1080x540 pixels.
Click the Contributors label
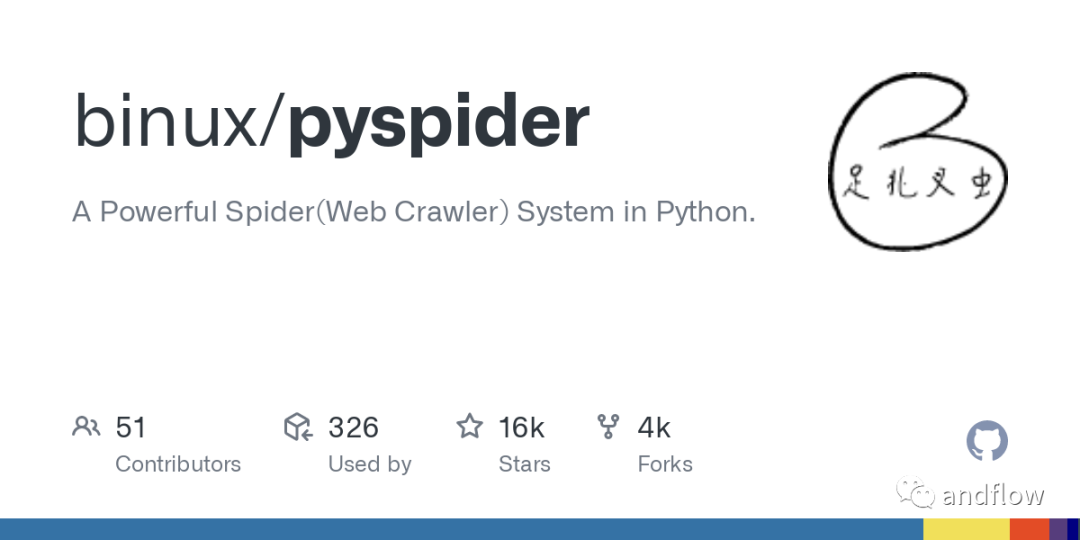(x=178, y=464)
